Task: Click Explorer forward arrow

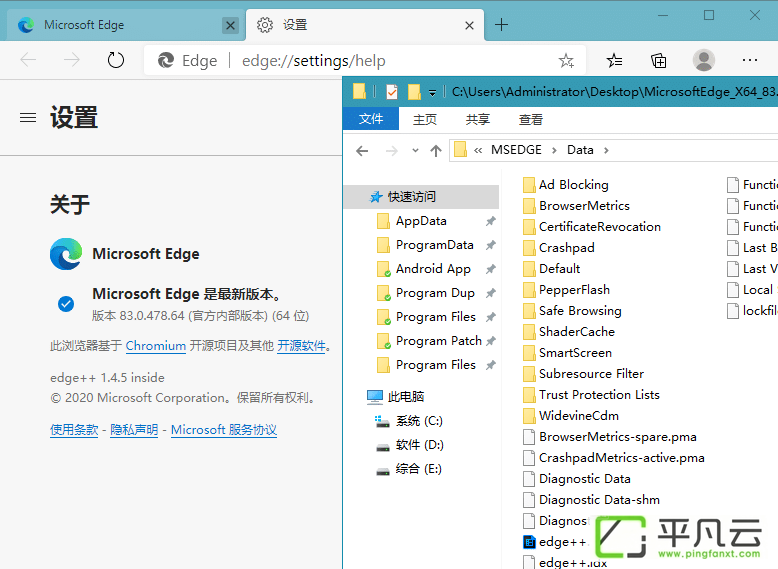Action: coord(391,151)
